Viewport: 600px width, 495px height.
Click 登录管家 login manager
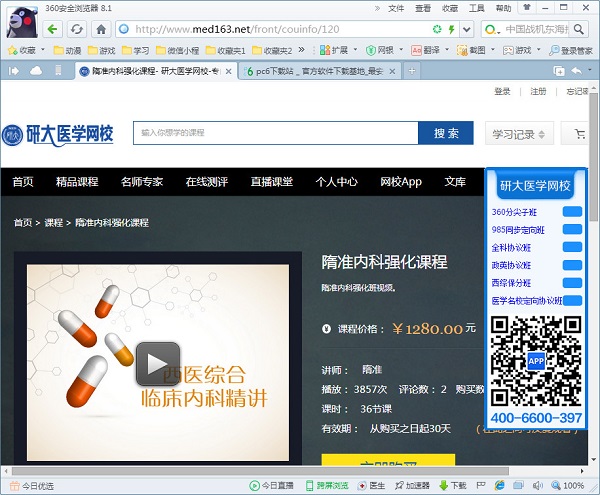click(x=571, y=50)
